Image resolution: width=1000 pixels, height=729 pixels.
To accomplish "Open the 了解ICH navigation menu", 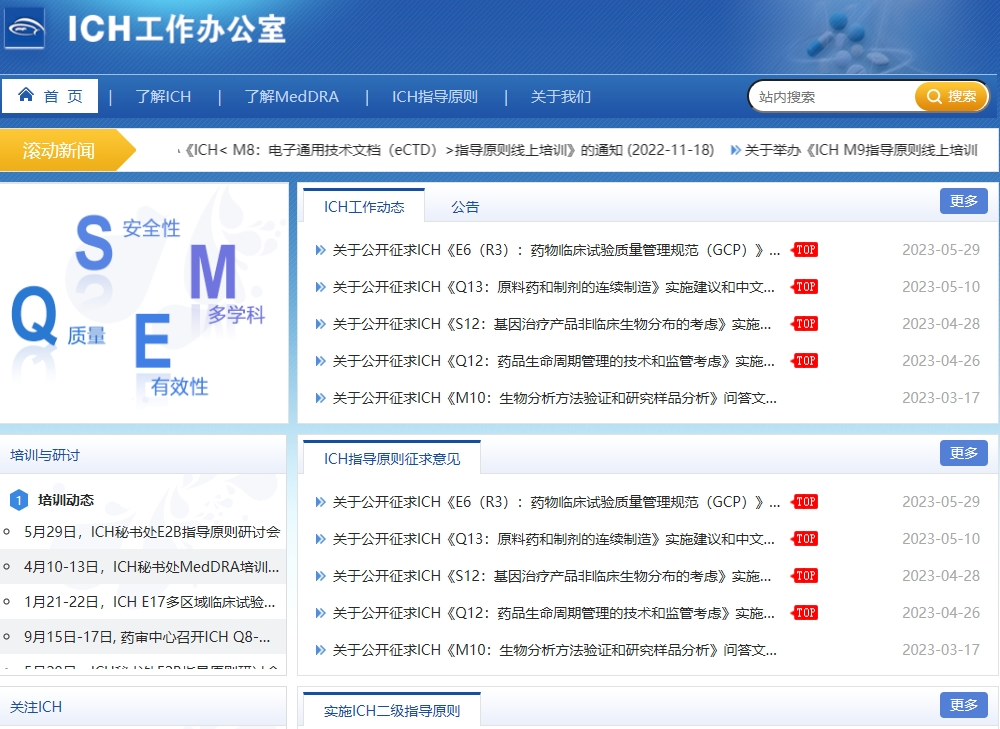I will pyautogui.click(x=163, y=97).
